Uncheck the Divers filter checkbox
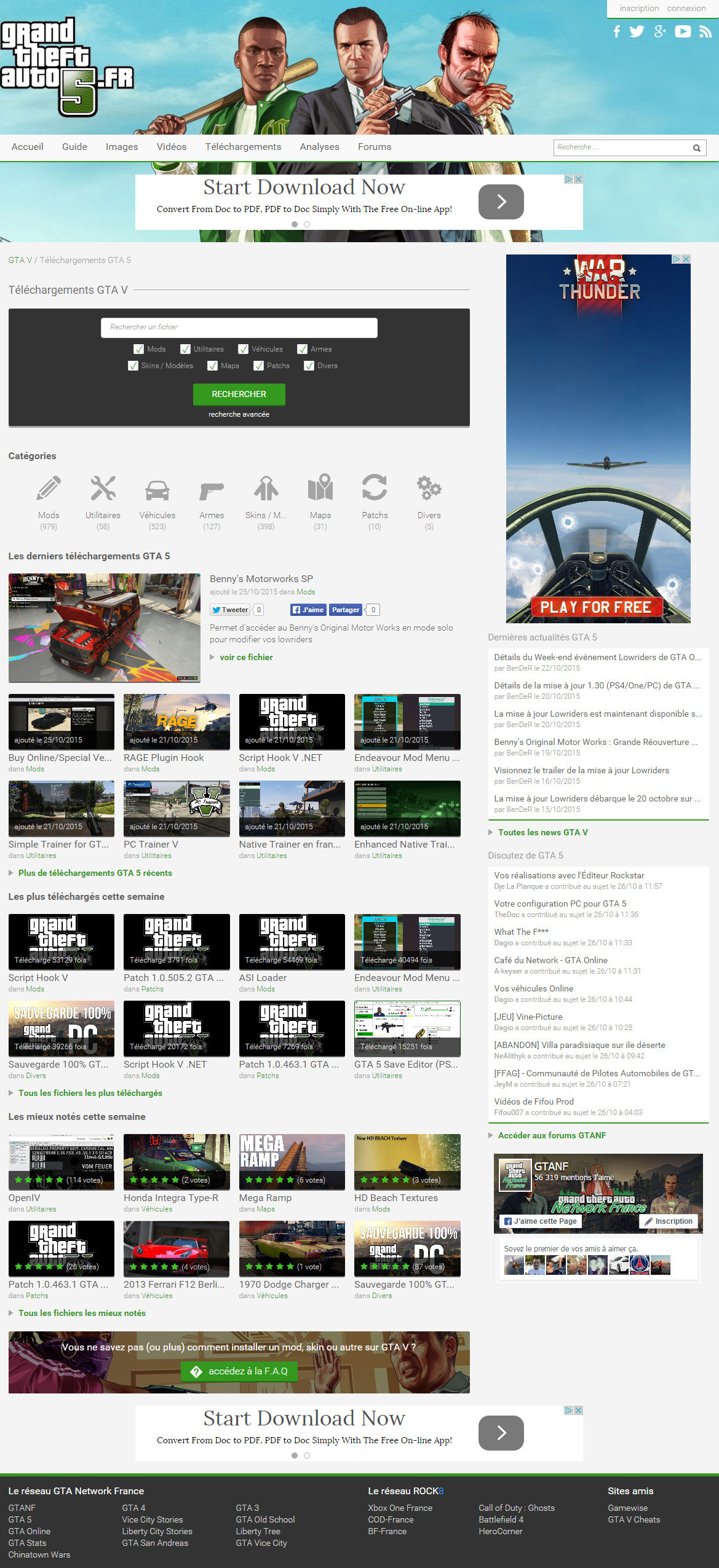Viewport: 719px width, 1568px height. tap(309, 366)
